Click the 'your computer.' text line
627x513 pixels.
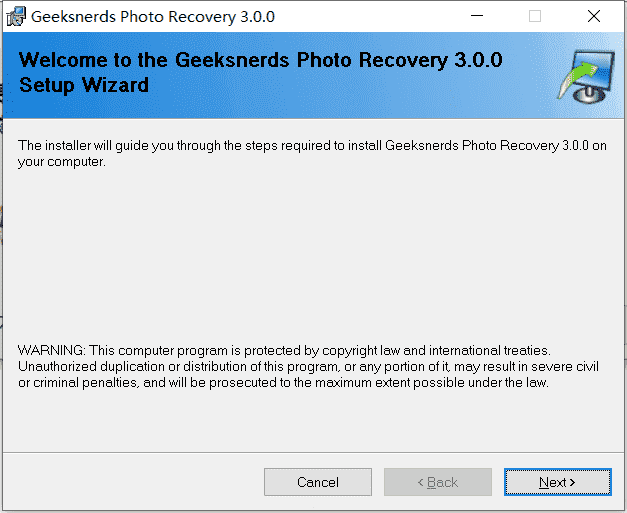(x=62, y=162)
